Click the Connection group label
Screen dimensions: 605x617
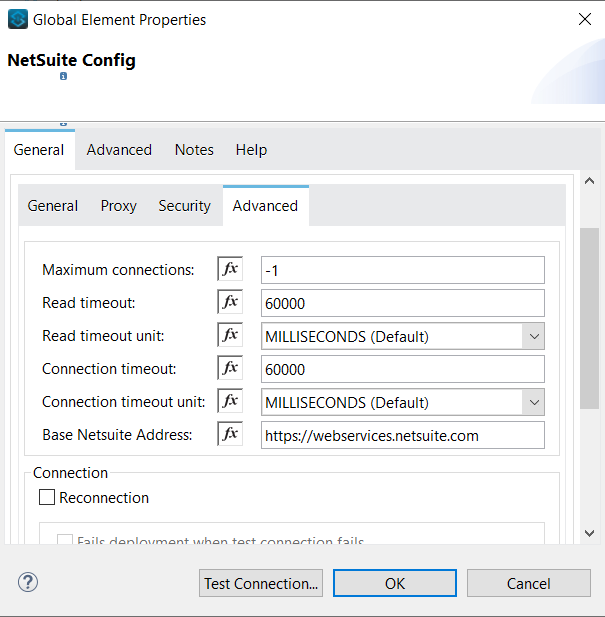[70, 473]
